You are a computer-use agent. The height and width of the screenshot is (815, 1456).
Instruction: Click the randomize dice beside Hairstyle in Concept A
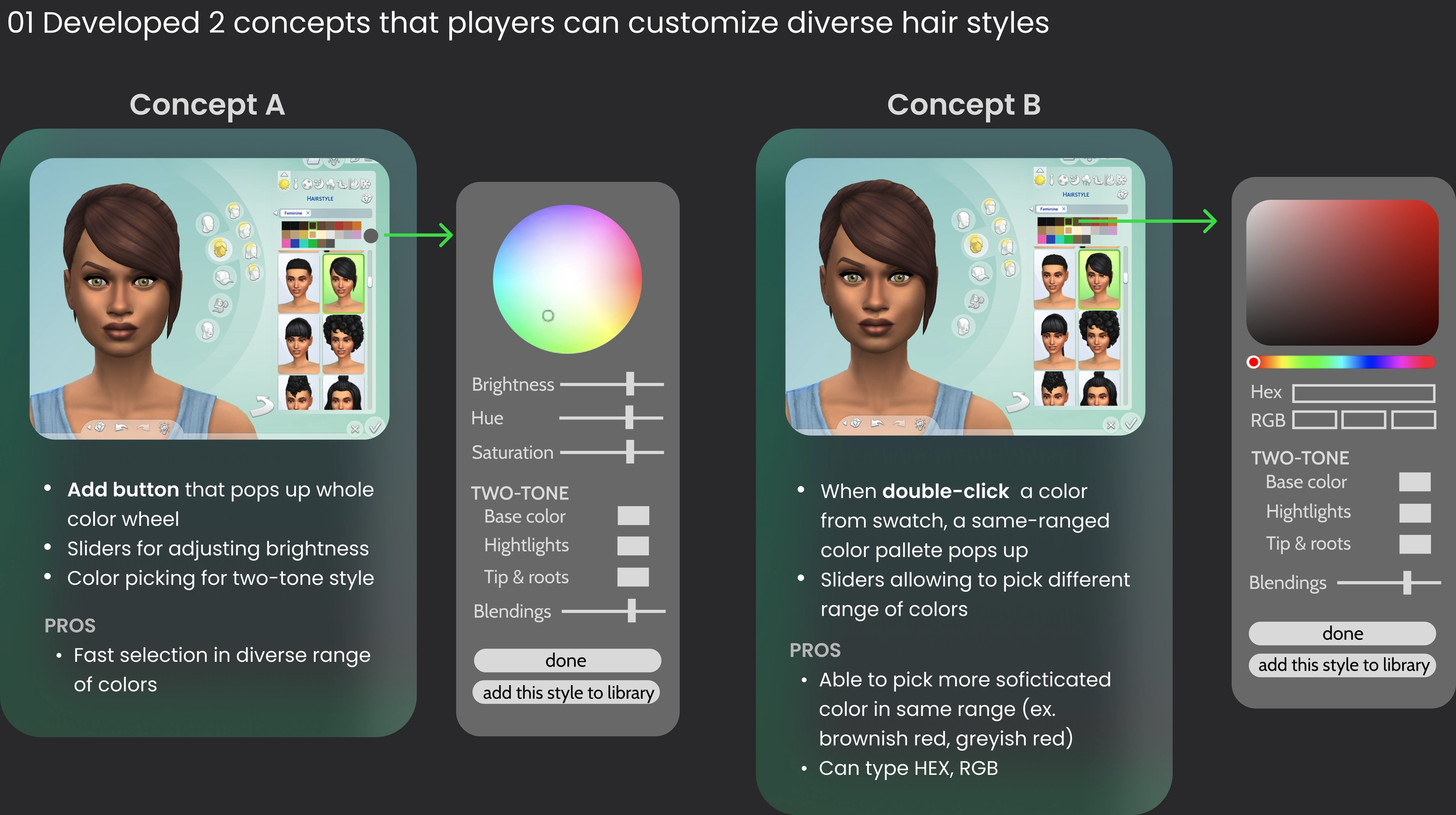click(366, 199)
